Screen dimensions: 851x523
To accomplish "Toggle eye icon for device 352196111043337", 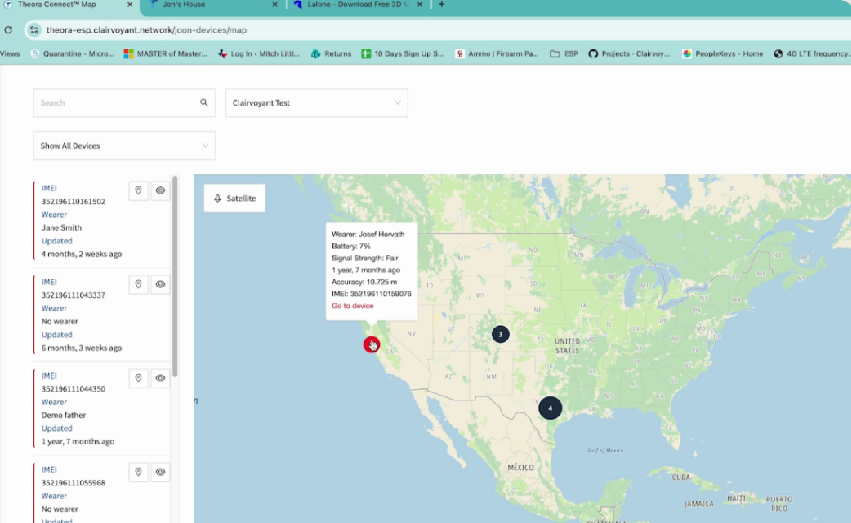I will (x=160, y=284).
